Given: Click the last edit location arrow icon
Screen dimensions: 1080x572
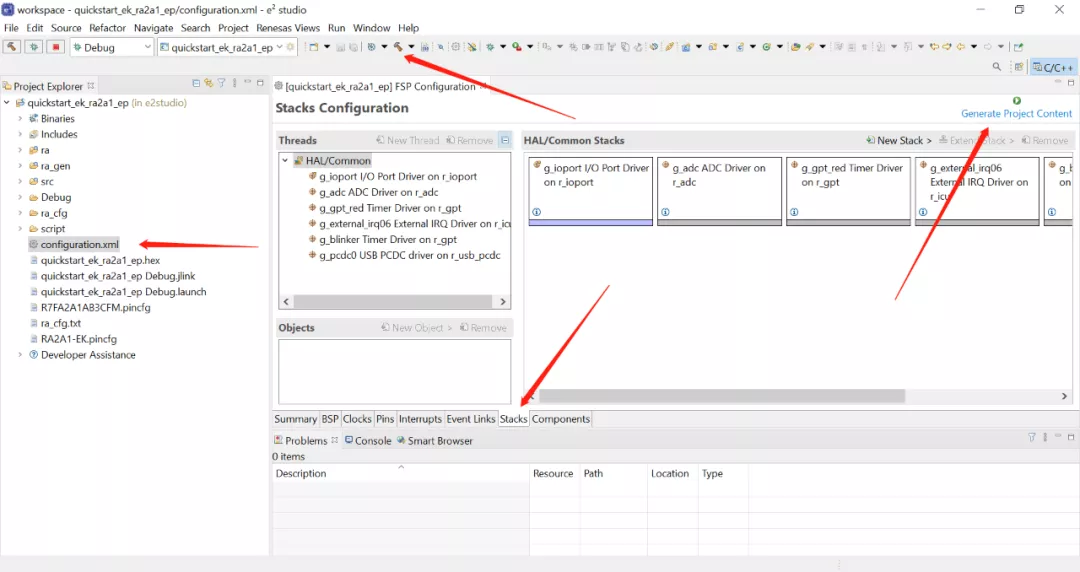Looking at the screenshot, I should click(934, 47).
